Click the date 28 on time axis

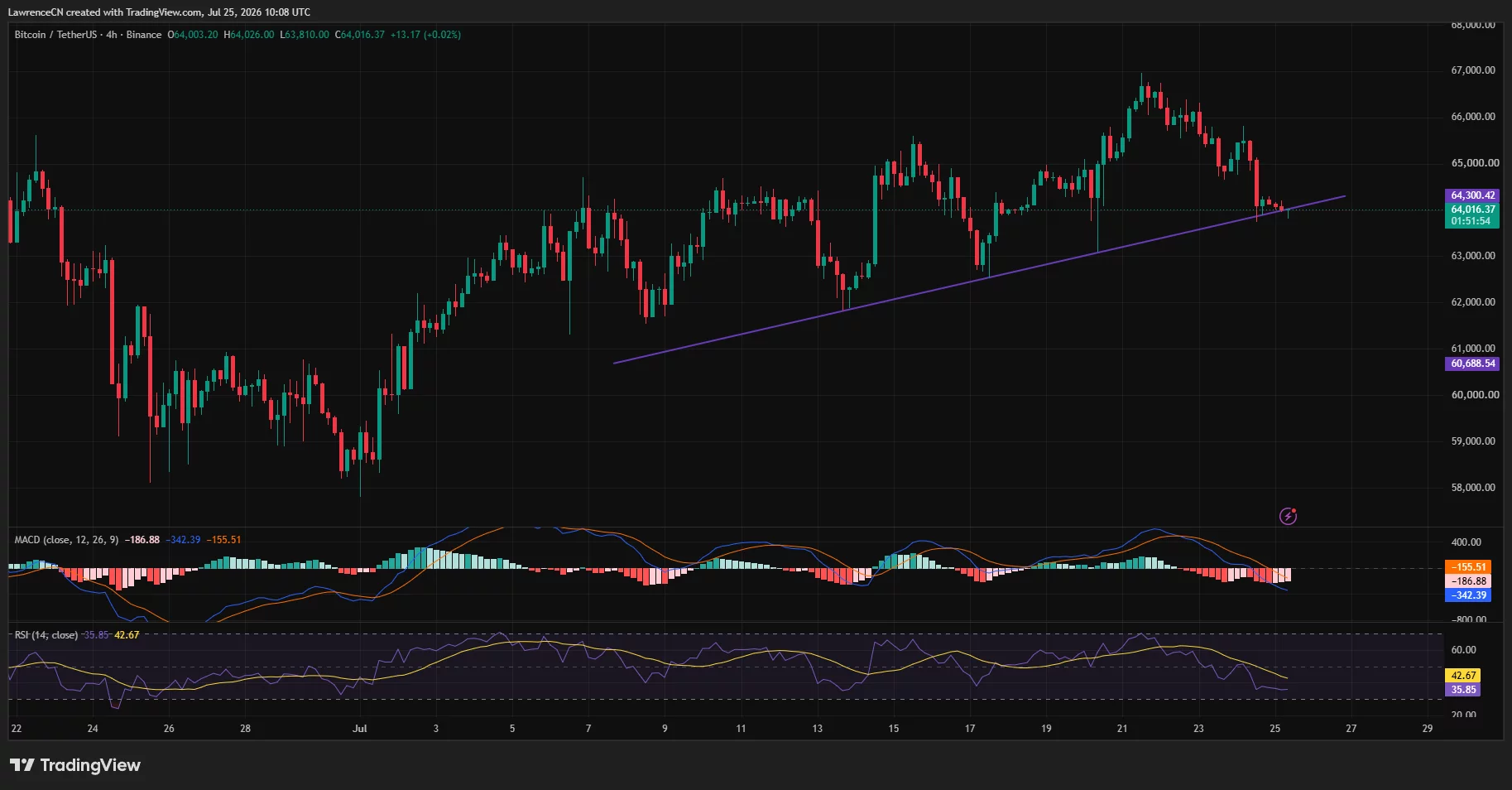(245, 729)
